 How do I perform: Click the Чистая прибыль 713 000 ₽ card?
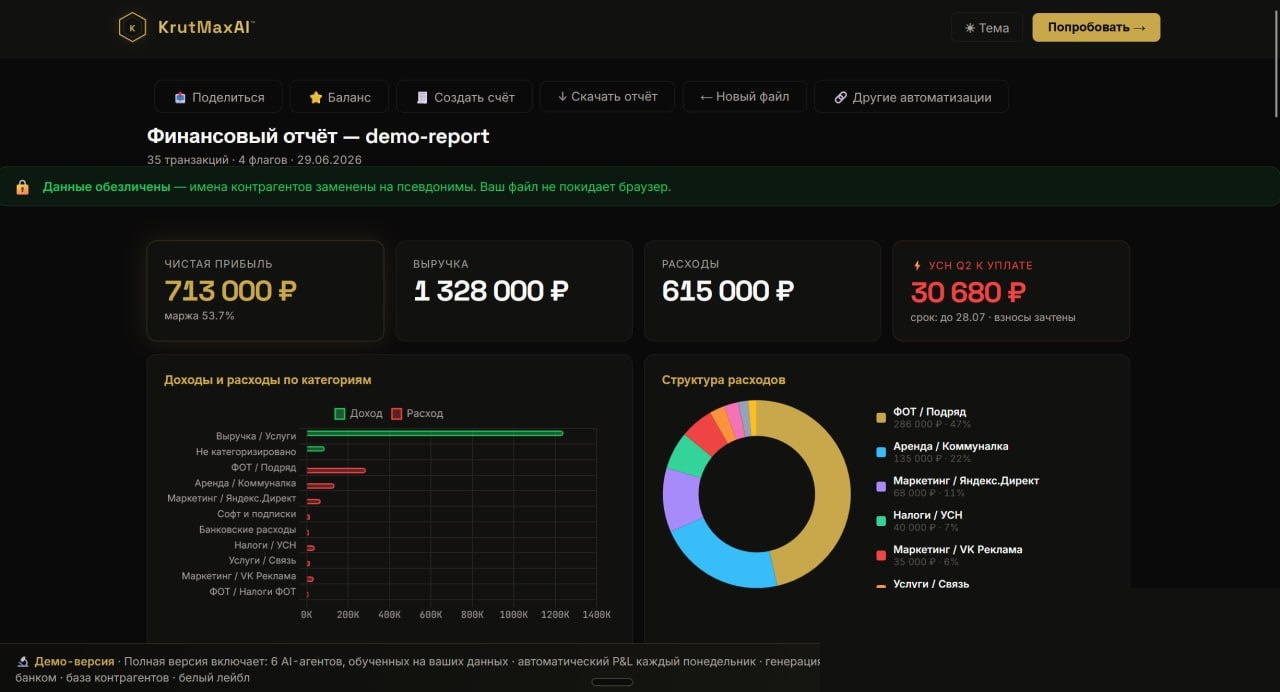tap(265, 291)
